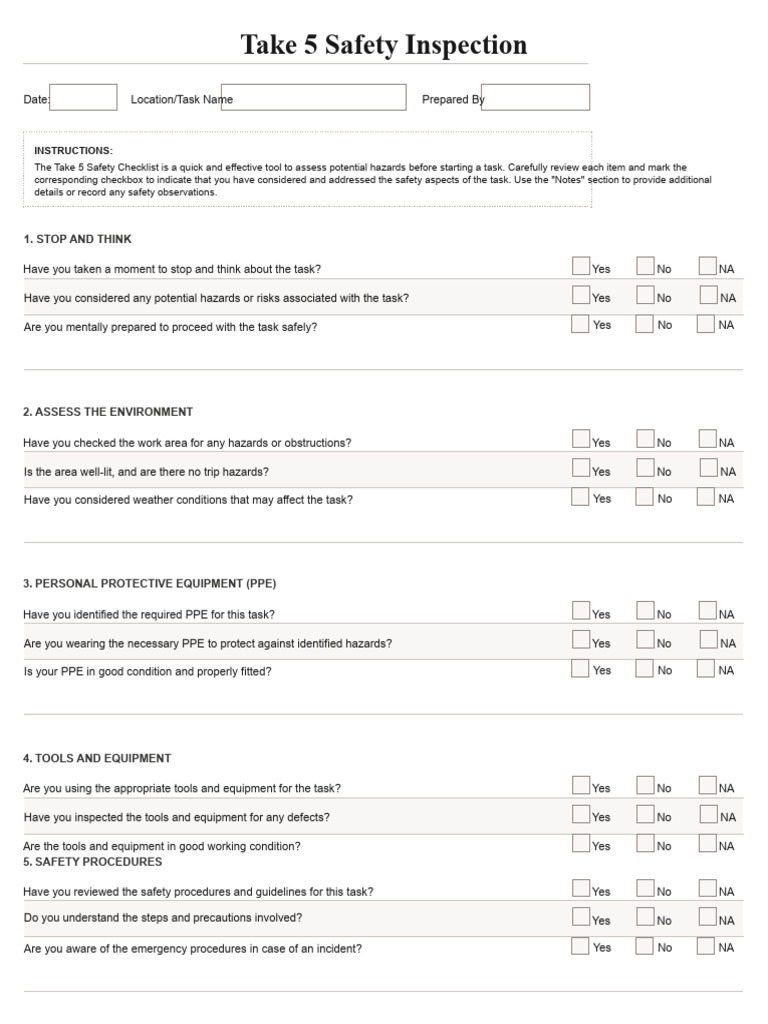
Task: Mark NA for area well-lit question
Action: pyautogui.click(x=708, y=468)
